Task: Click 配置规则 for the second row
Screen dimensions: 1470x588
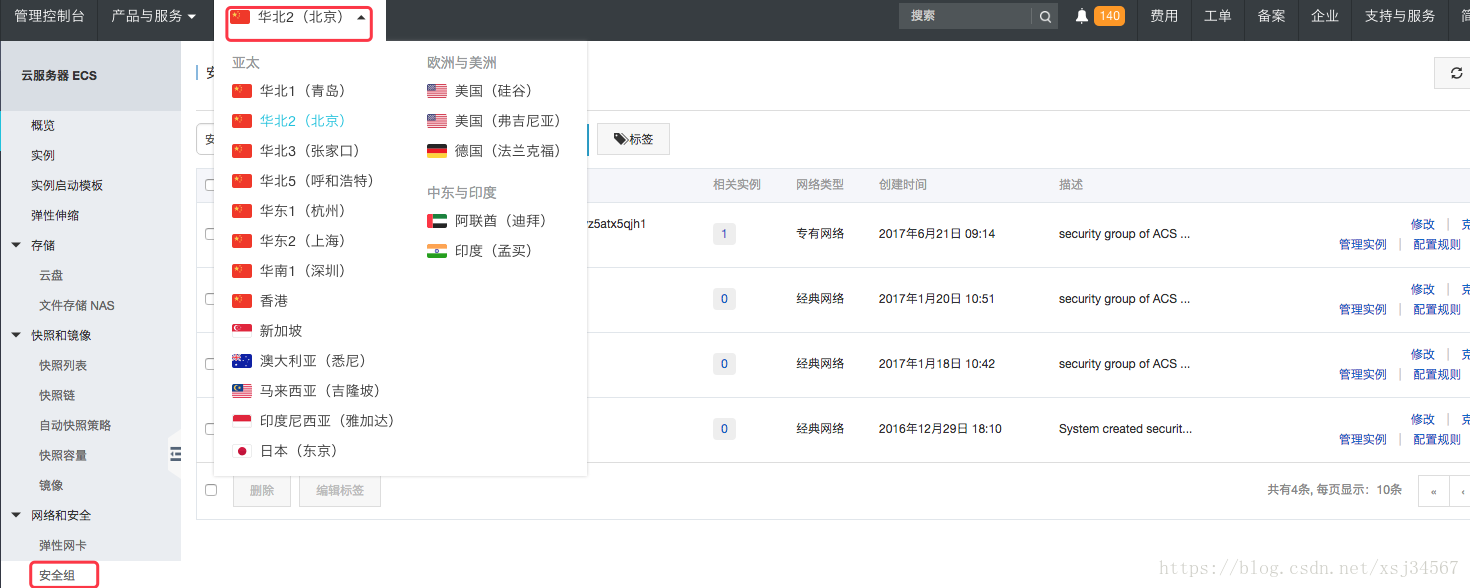Action: [1436, 308]
